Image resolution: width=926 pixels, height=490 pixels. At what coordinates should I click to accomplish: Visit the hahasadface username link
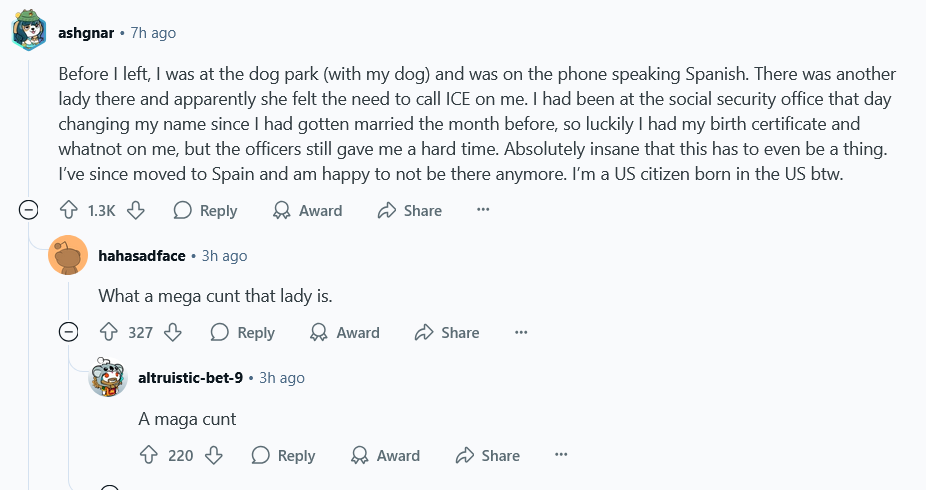point(142,256)
